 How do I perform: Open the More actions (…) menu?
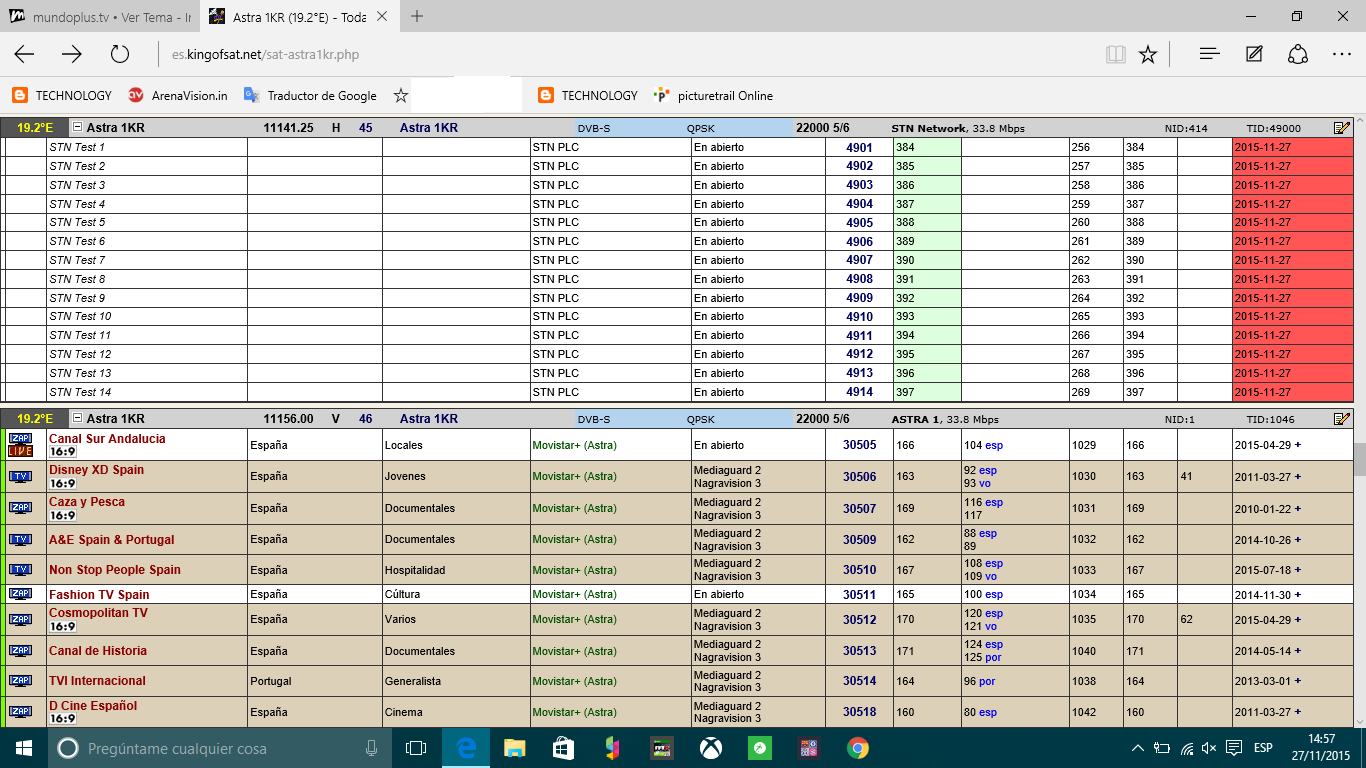pyautogui.click(x=1342, y=55)
